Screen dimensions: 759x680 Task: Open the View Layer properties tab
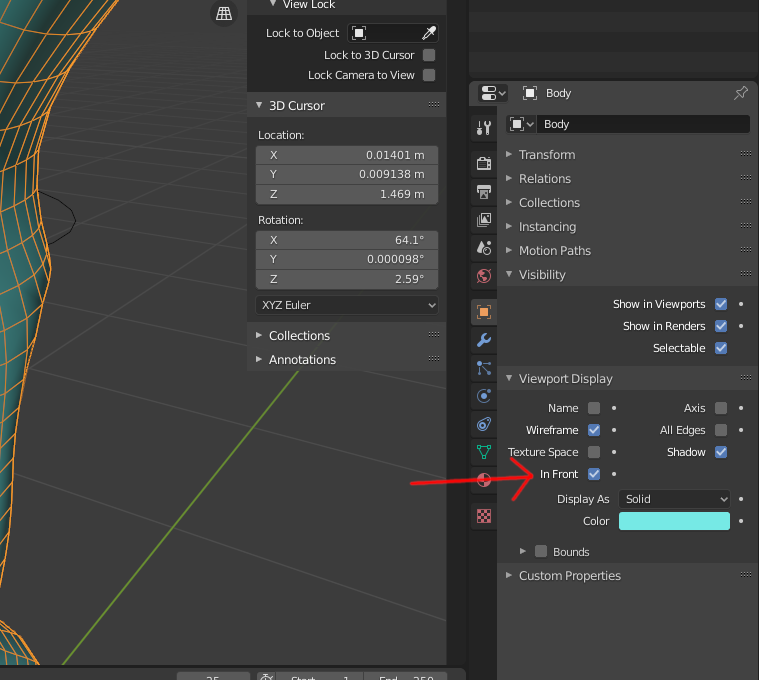tap(484, 220)
